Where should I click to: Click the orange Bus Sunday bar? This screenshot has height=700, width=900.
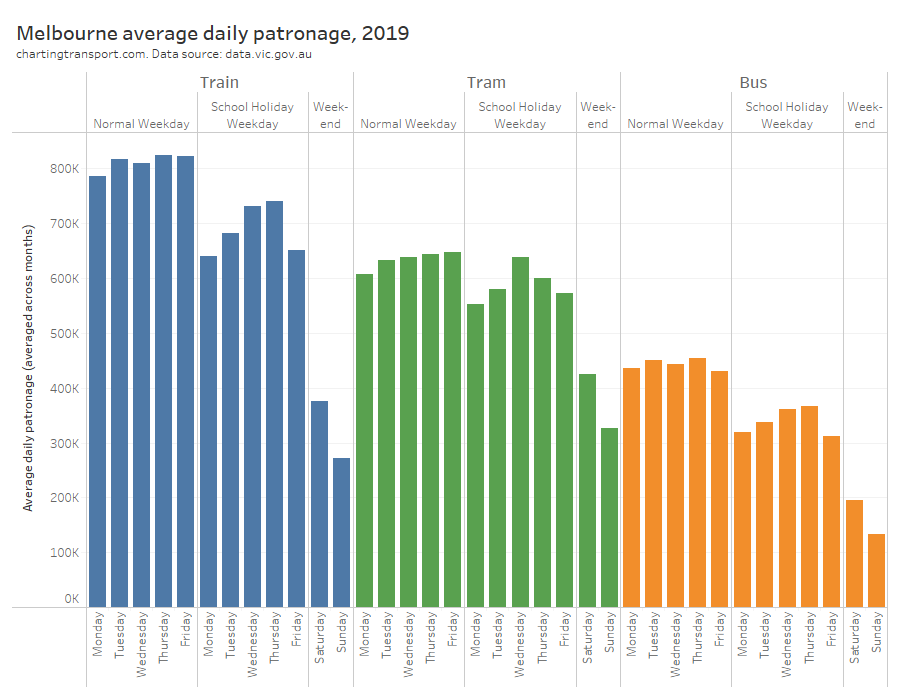(876, 570)
